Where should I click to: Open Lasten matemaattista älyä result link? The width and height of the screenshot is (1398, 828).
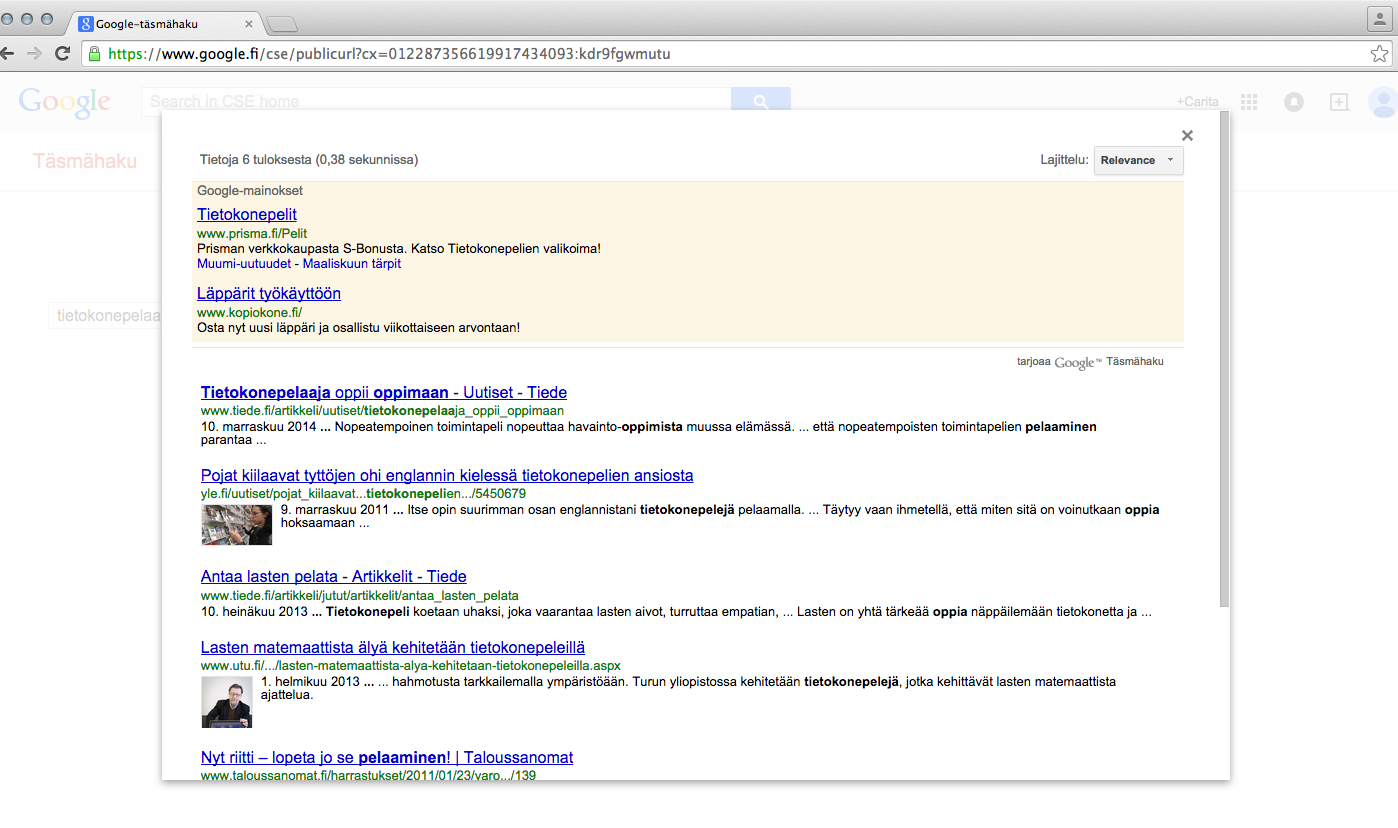393,648
